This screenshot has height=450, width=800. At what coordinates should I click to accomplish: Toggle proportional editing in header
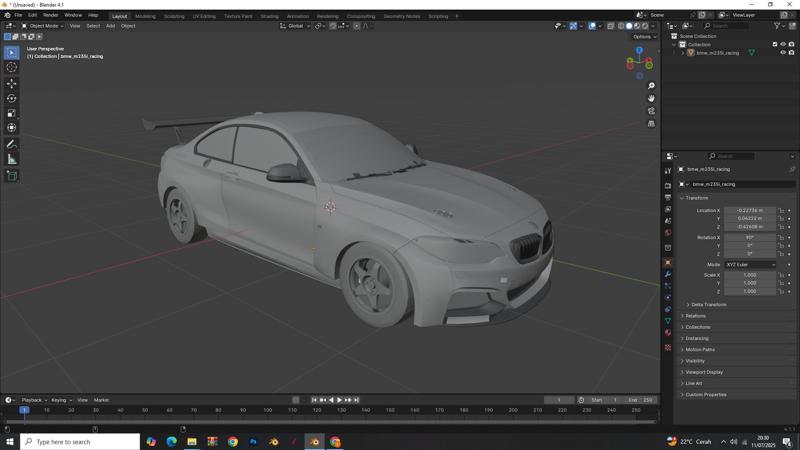pos(357,26)
